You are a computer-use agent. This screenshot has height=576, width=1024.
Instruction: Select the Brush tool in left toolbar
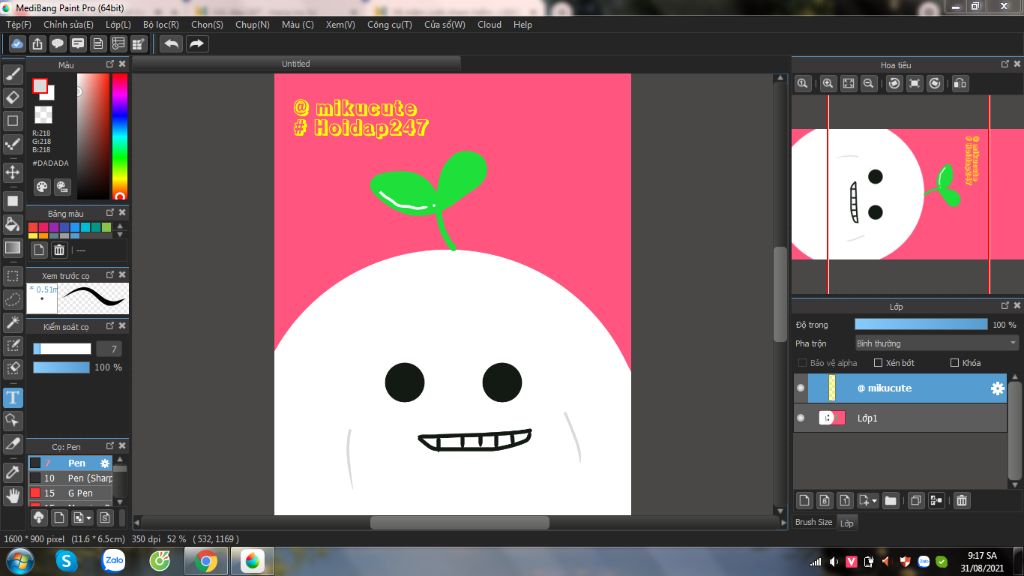tap(12, 74)
